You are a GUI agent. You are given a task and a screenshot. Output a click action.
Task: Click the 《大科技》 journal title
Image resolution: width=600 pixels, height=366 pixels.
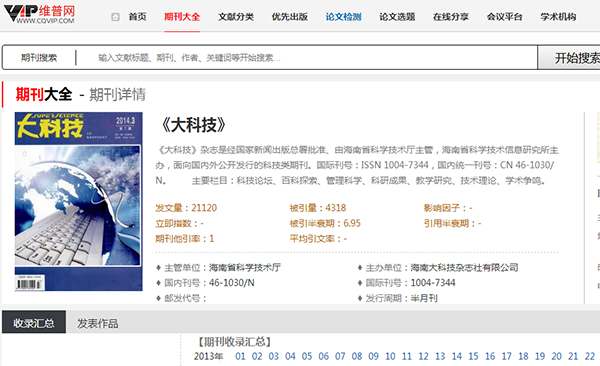(x=194, y=125)
